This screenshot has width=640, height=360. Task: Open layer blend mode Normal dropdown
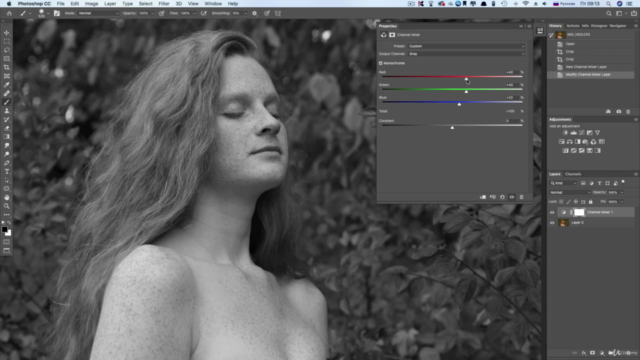click(570, 192)
